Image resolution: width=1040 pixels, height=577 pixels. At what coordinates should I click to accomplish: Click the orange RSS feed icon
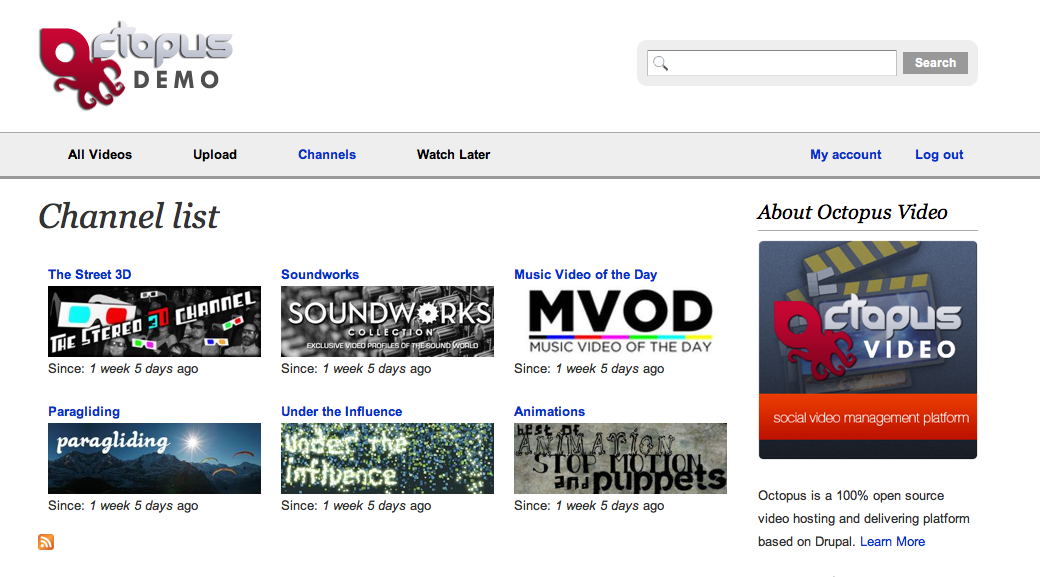46,542
